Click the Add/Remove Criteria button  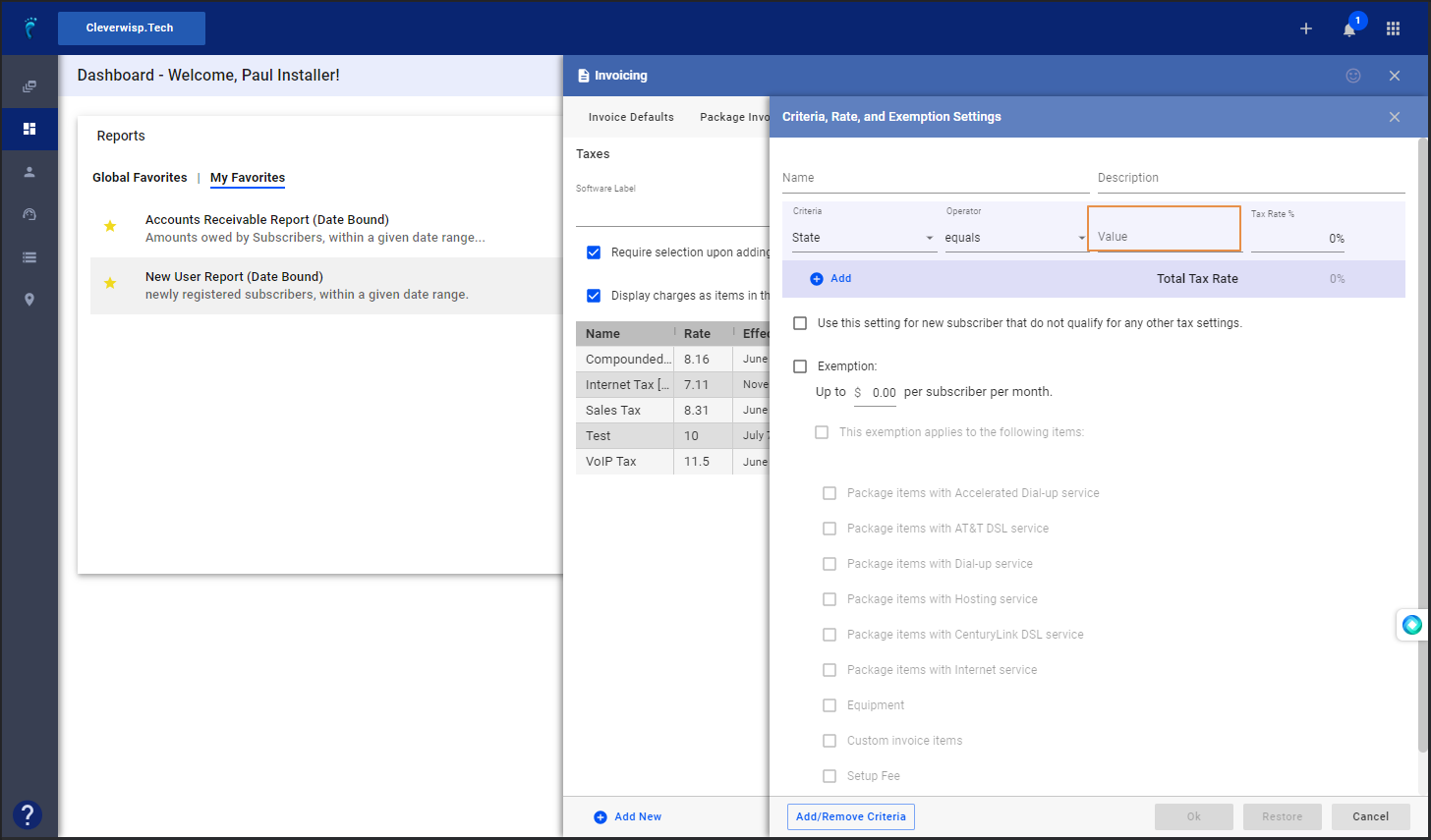(851, 816)
